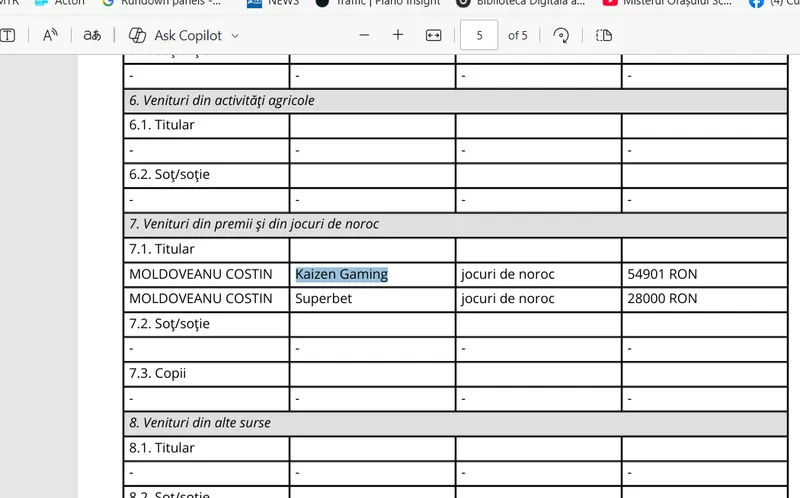This screenshot has height=498, width=800.
Task: Click the Ask Copilot button
Action: coord(176,36)
